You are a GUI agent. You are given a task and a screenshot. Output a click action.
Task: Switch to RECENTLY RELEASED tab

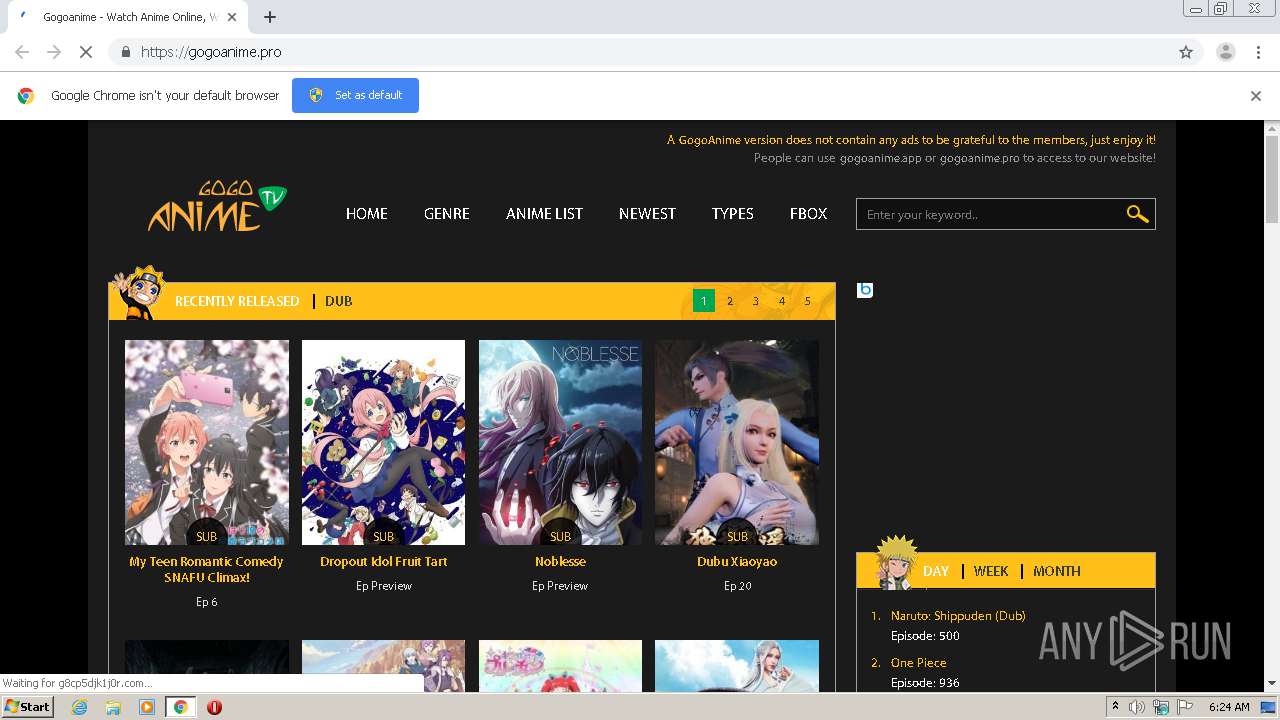pos(237,301)
